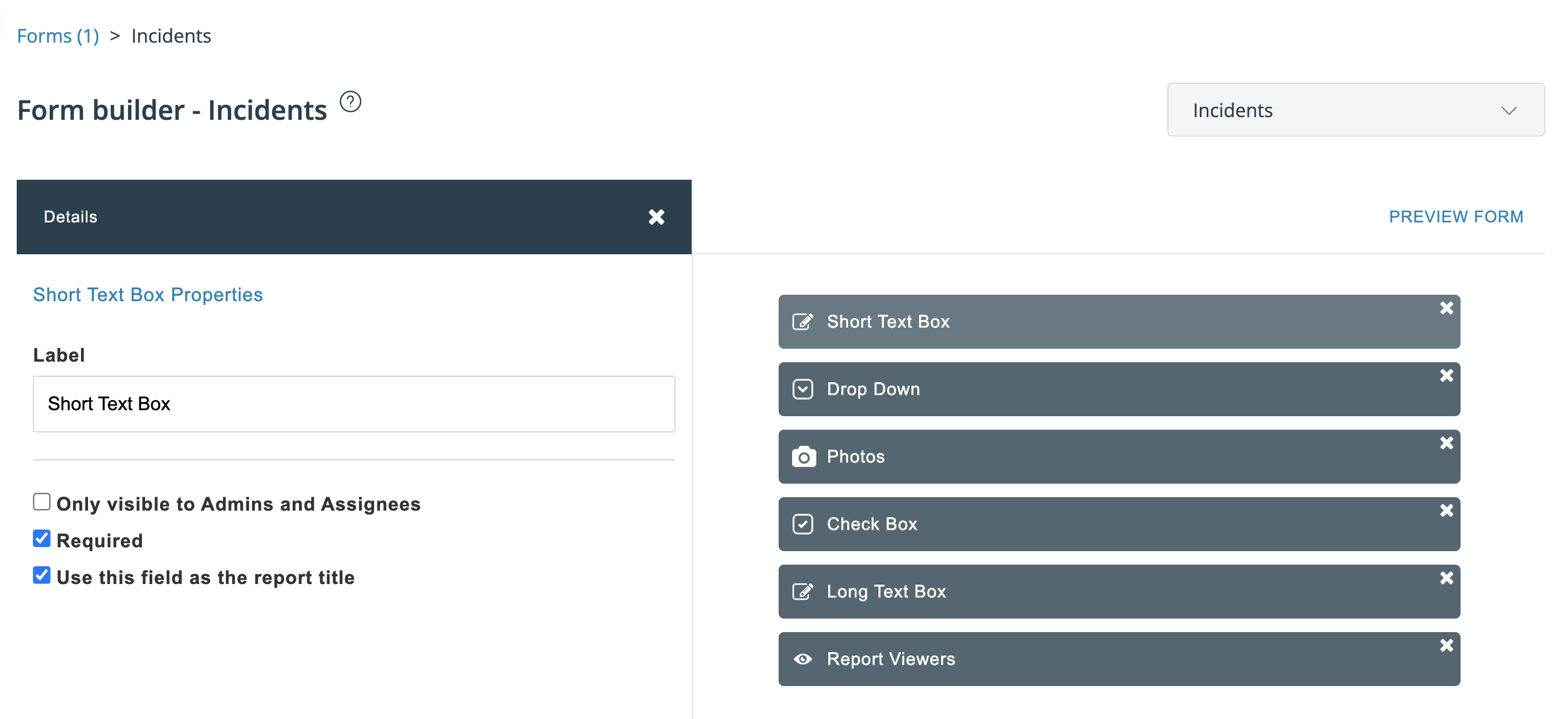Click the Photos camera icon
Screen dimensions: 1568x719
click(803, 457)
